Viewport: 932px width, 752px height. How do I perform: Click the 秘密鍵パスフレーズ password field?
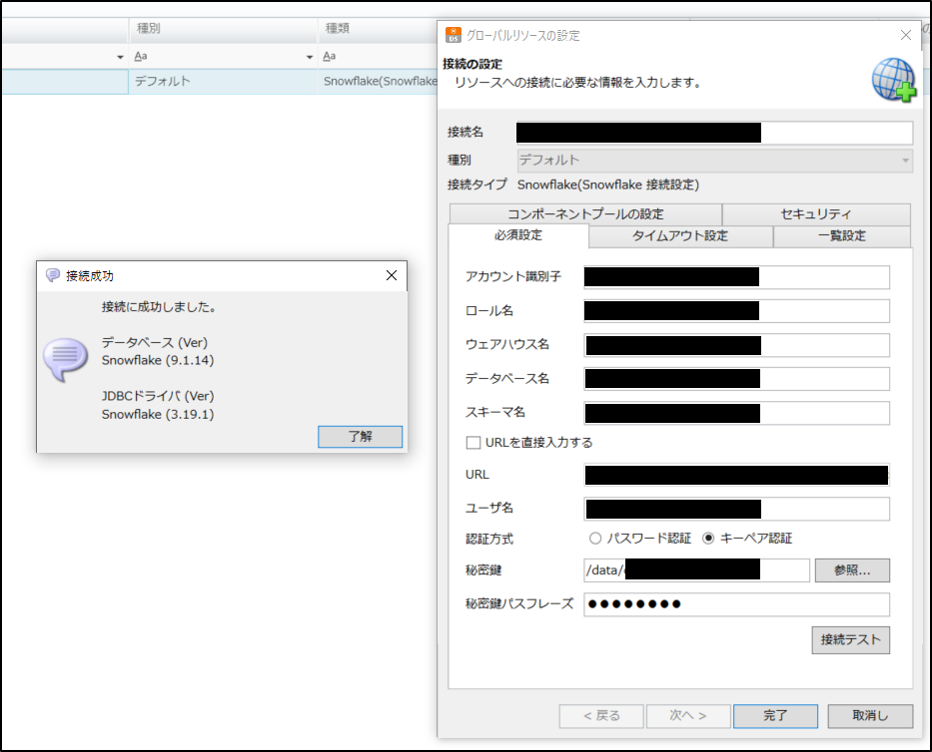pos(736,605)
